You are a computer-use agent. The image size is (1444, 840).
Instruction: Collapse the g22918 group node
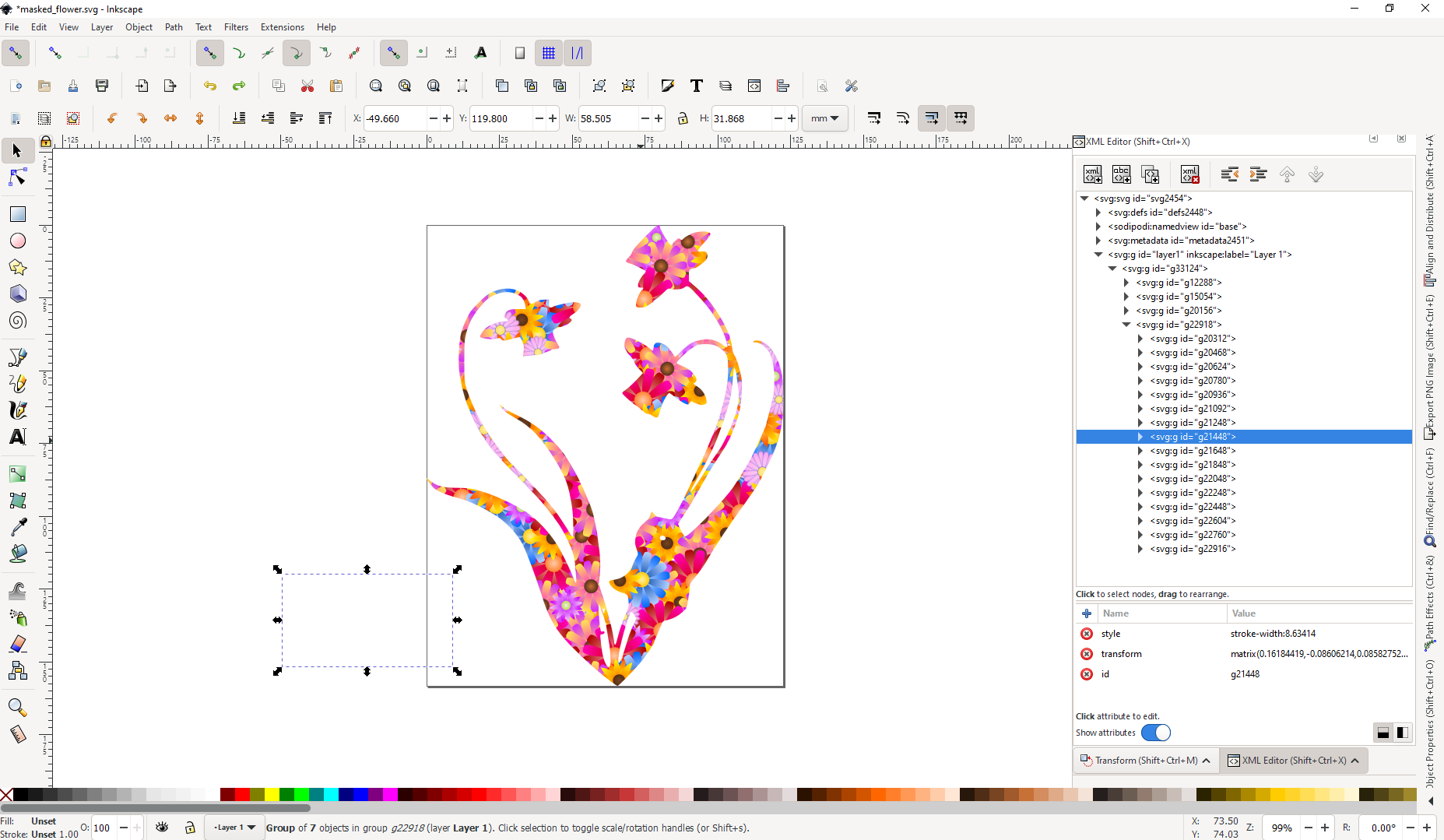click(1126, 325)
